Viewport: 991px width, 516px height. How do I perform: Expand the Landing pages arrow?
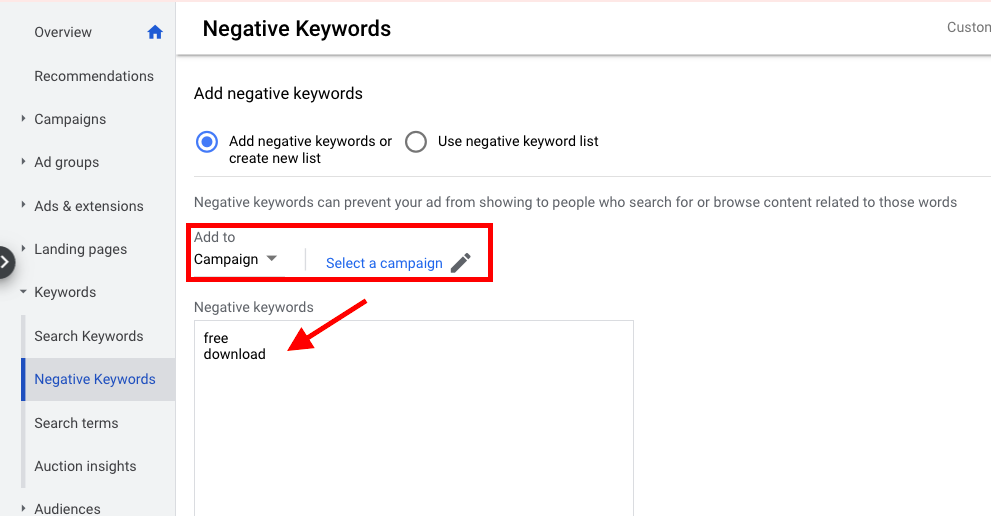(x=23, y=249)
